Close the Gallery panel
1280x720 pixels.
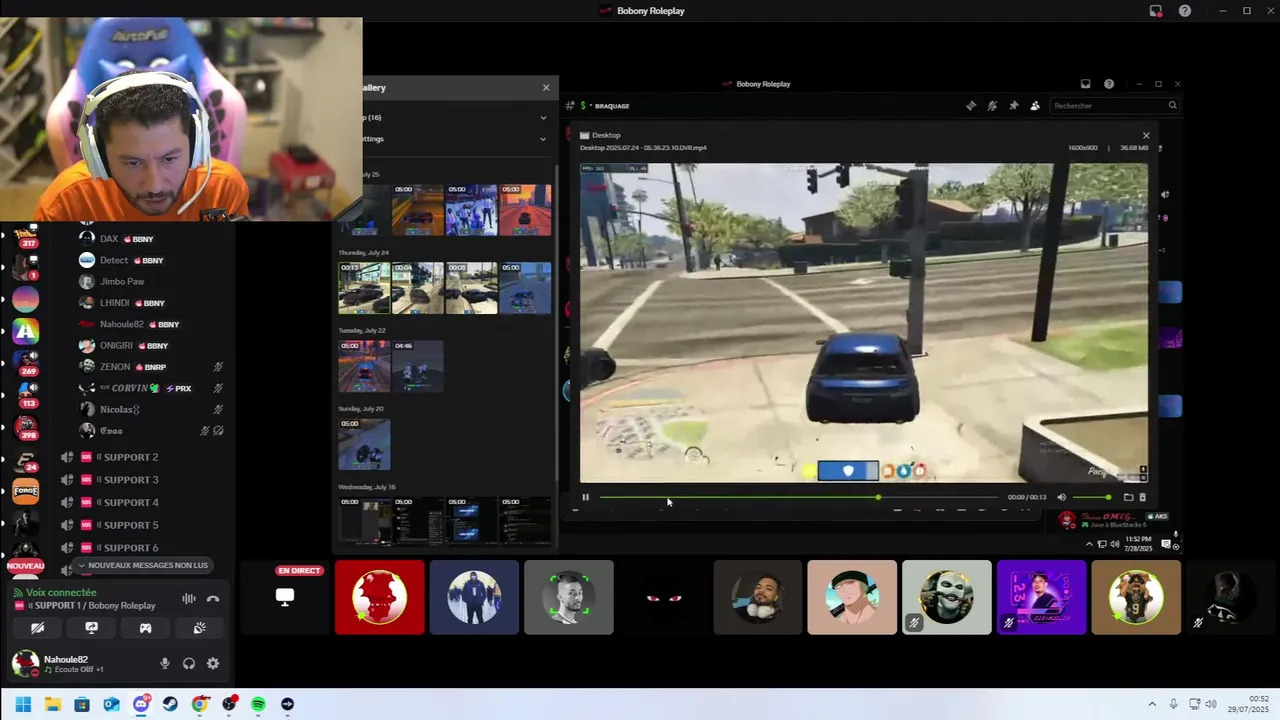point(546,87)
